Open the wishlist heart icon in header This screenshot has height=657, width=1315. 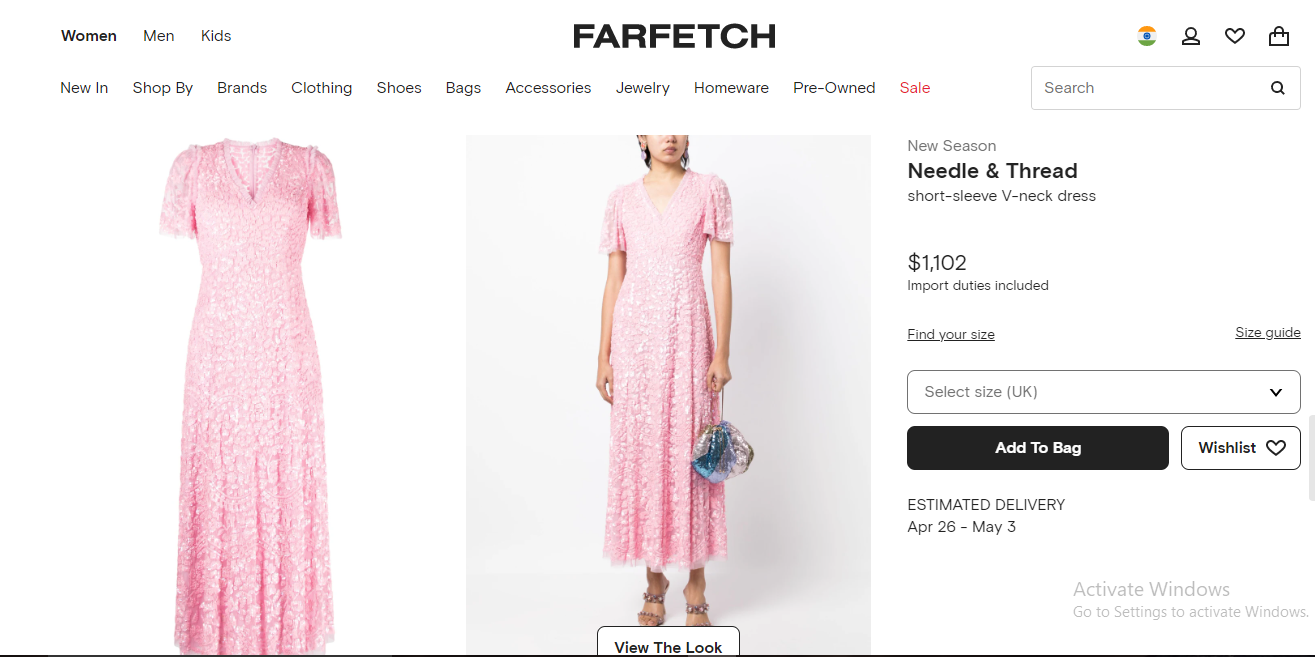(x=1235, y=36)
